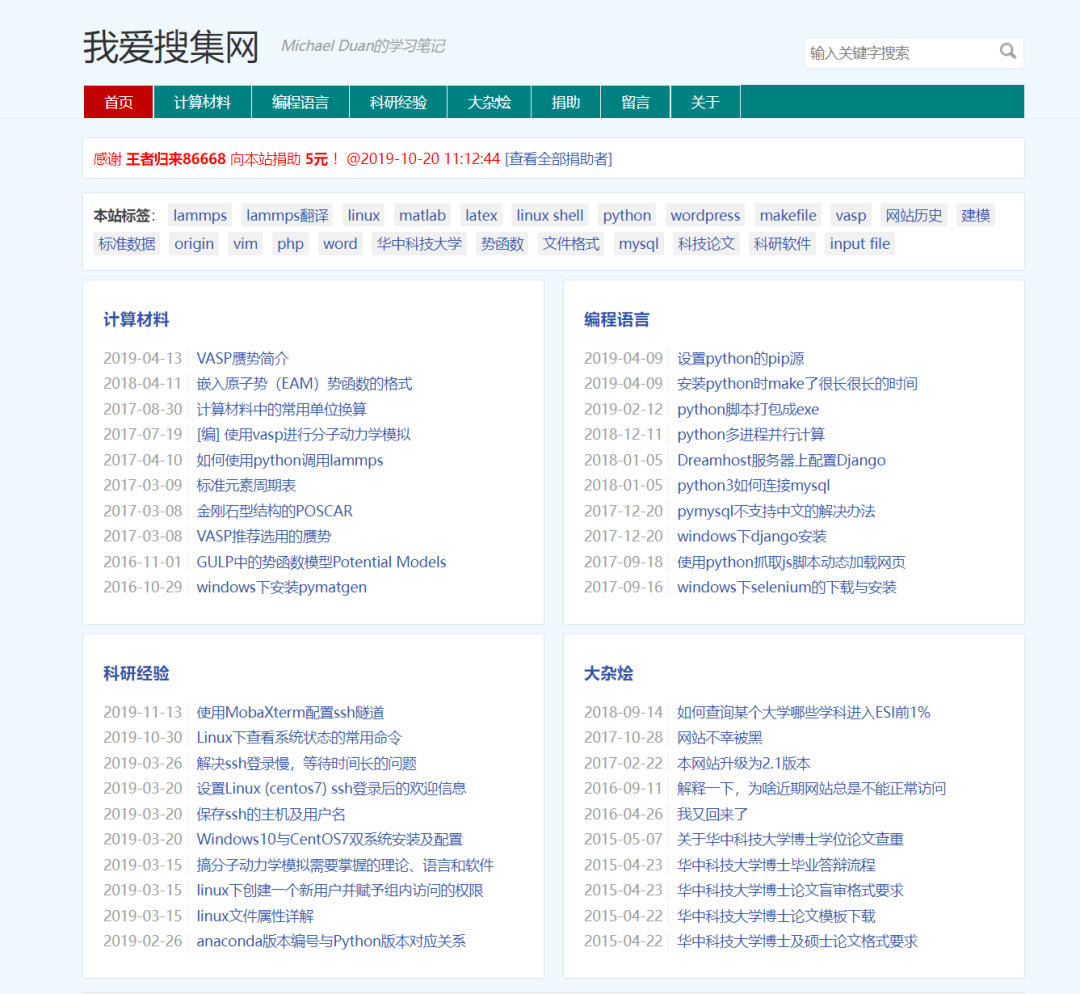
Task: Choose the input file tag
Action: pyautogui.click(x=860, y=244)
